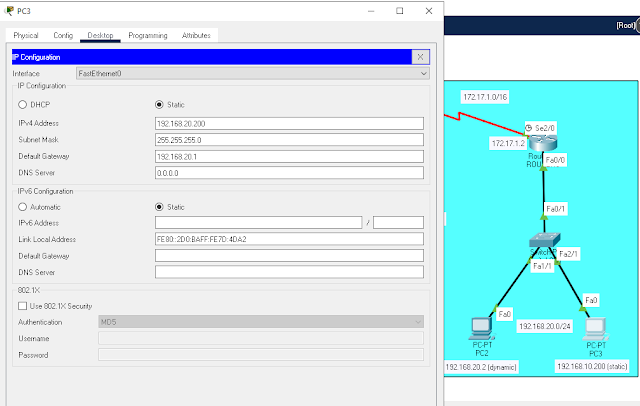Click the PC3 computer icon in topology
640x406 pixels.
click(596, 329)
